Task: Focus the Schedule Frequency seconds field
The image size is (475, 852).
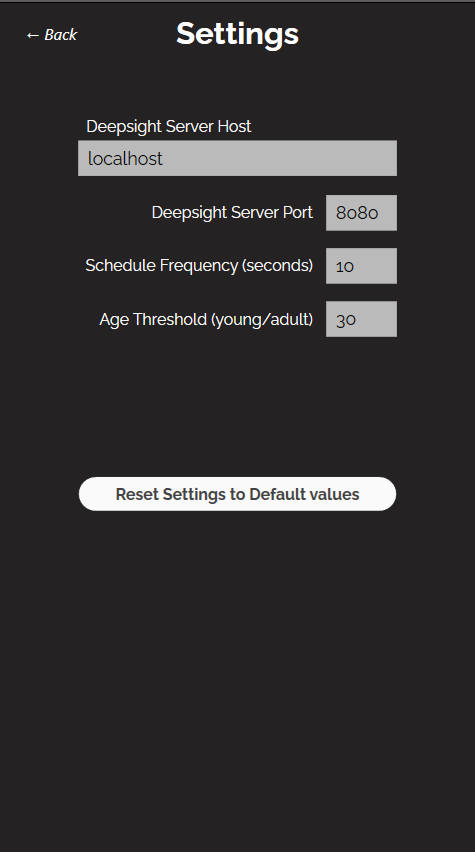Action: [x=361, y=266]
